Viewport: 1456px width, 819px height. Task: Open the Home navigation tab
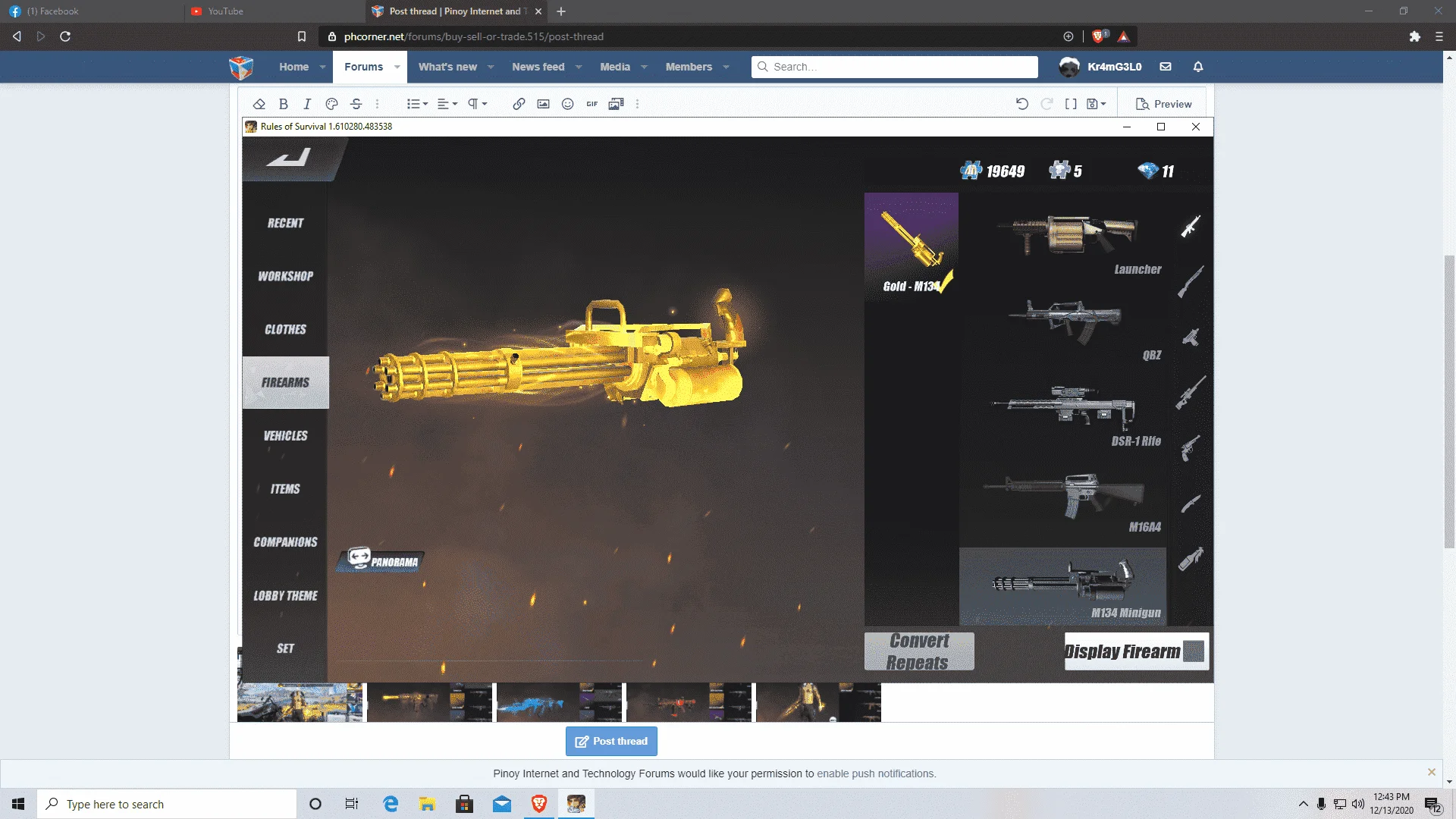tap(293, 67)
